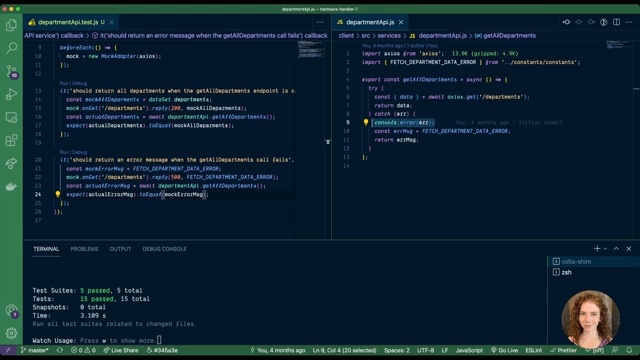640x360 pixels.
Task: Toggle Prettier formatter in status bar
Action: coord(564,350)
